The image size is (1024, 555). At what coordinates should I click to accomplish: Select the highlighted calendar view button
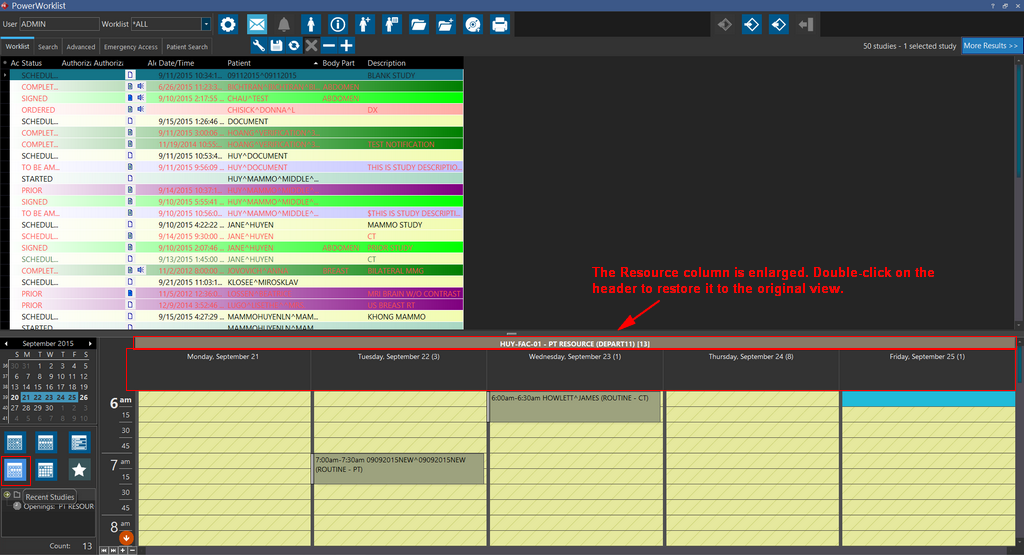[x=16, y=469]
